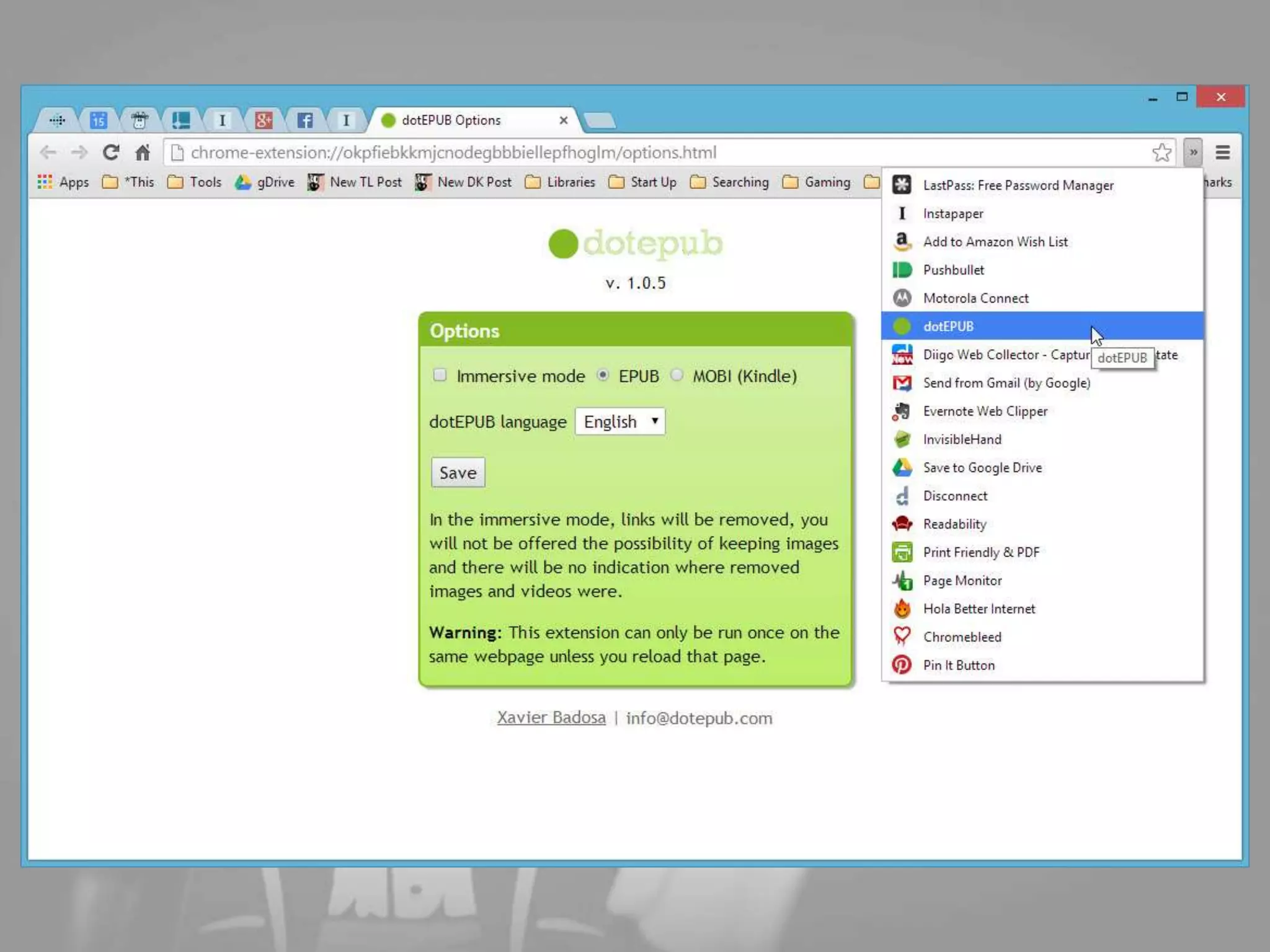This screenshot has width=1270, height=952.
Task: Open the Chrome hamburger menu
Action: (x=1222, y=152)
